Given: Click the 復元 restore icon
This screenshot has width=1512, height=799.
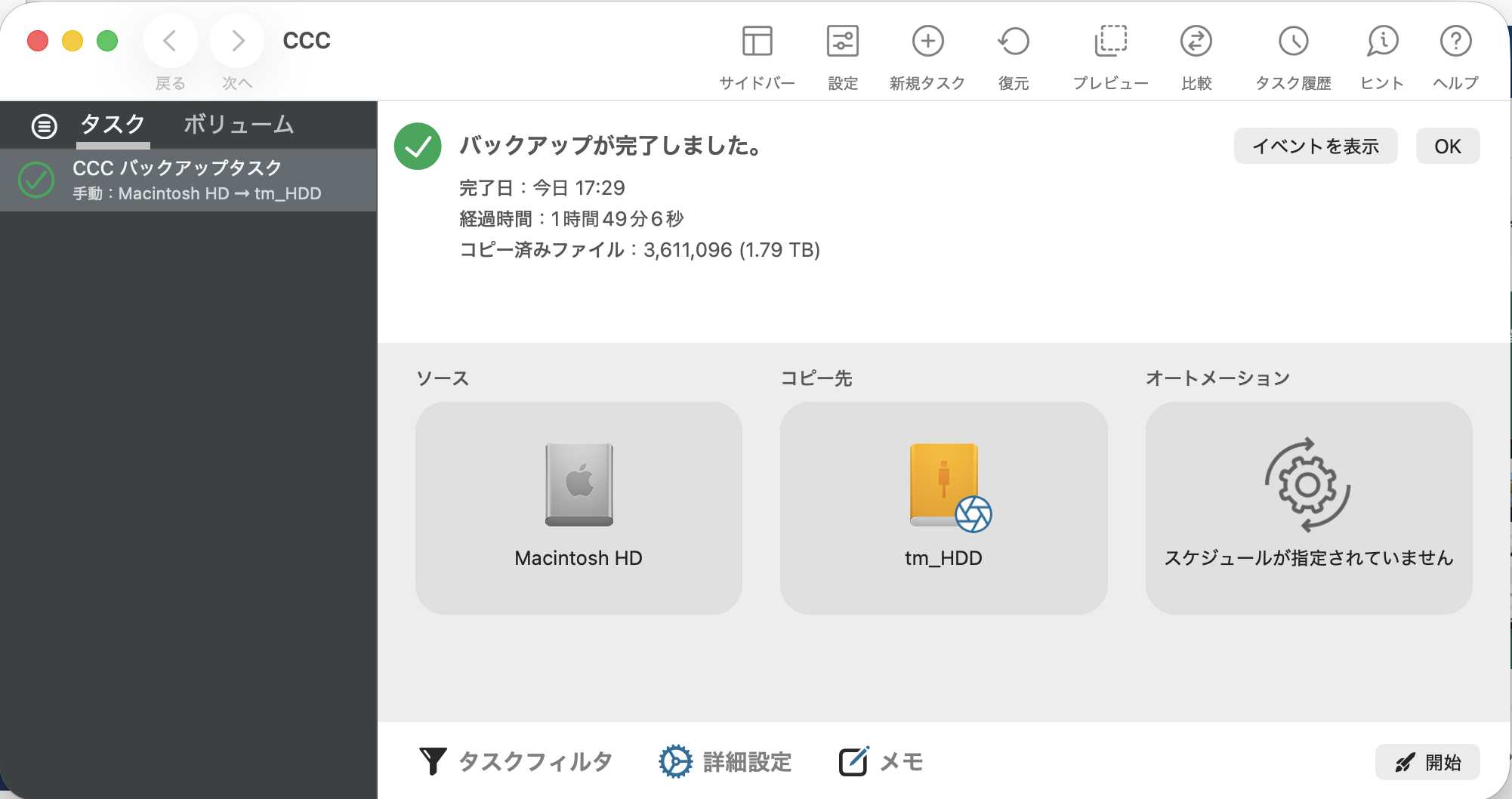Looking at the screenshot, I should coord(1013,42).
